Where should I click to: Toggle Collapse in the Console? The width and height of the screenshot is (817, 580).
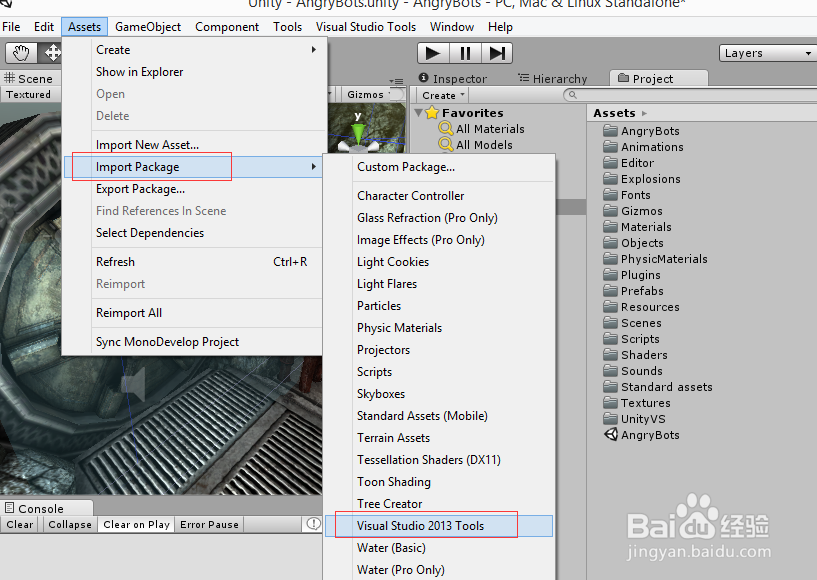tap(70, 525)
